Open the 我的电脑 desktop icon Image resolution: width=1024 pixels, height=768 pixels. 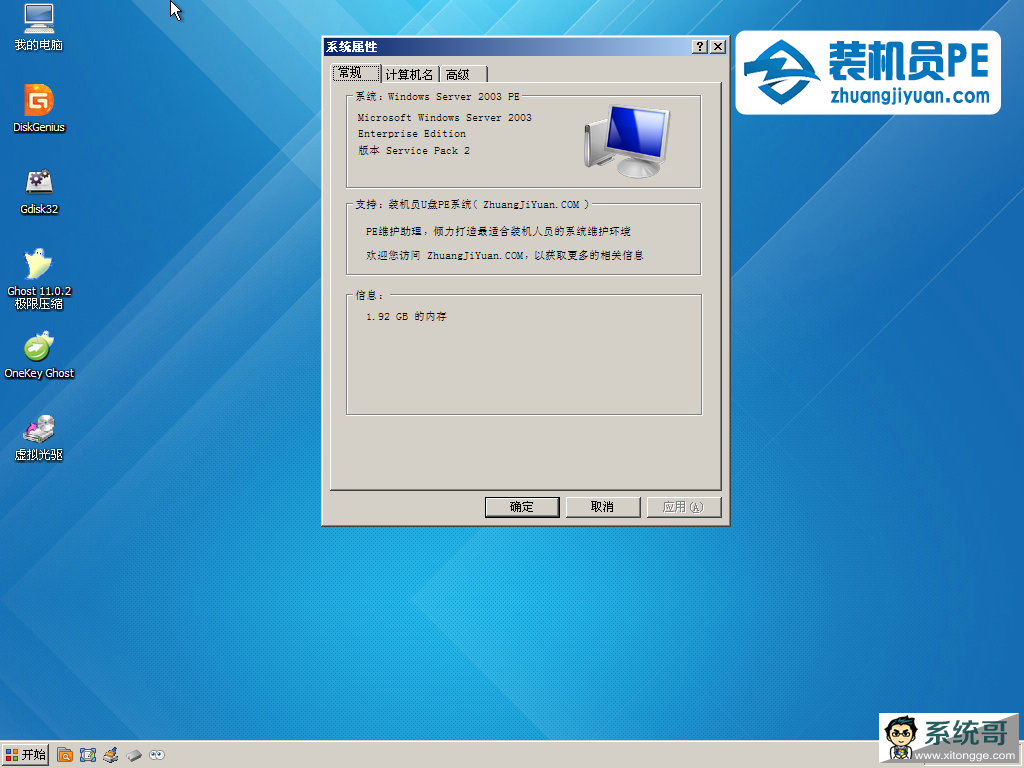(39, 27)
